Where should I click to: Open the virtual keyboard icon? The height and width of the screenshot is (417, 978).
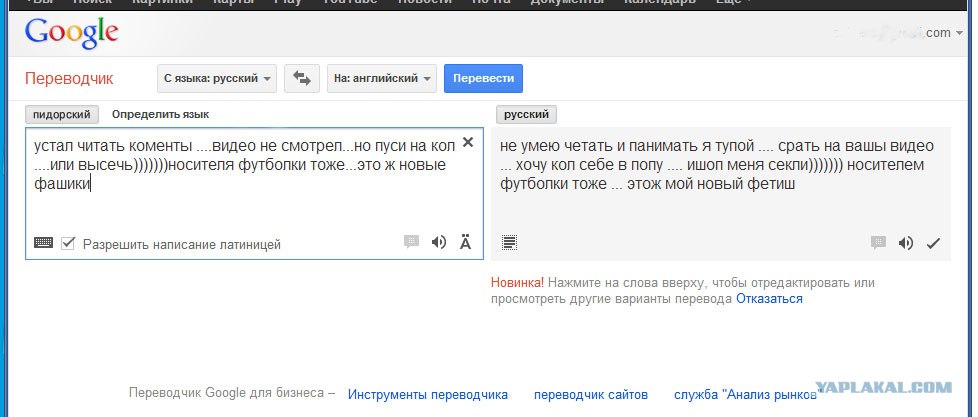tap(43, 243)
